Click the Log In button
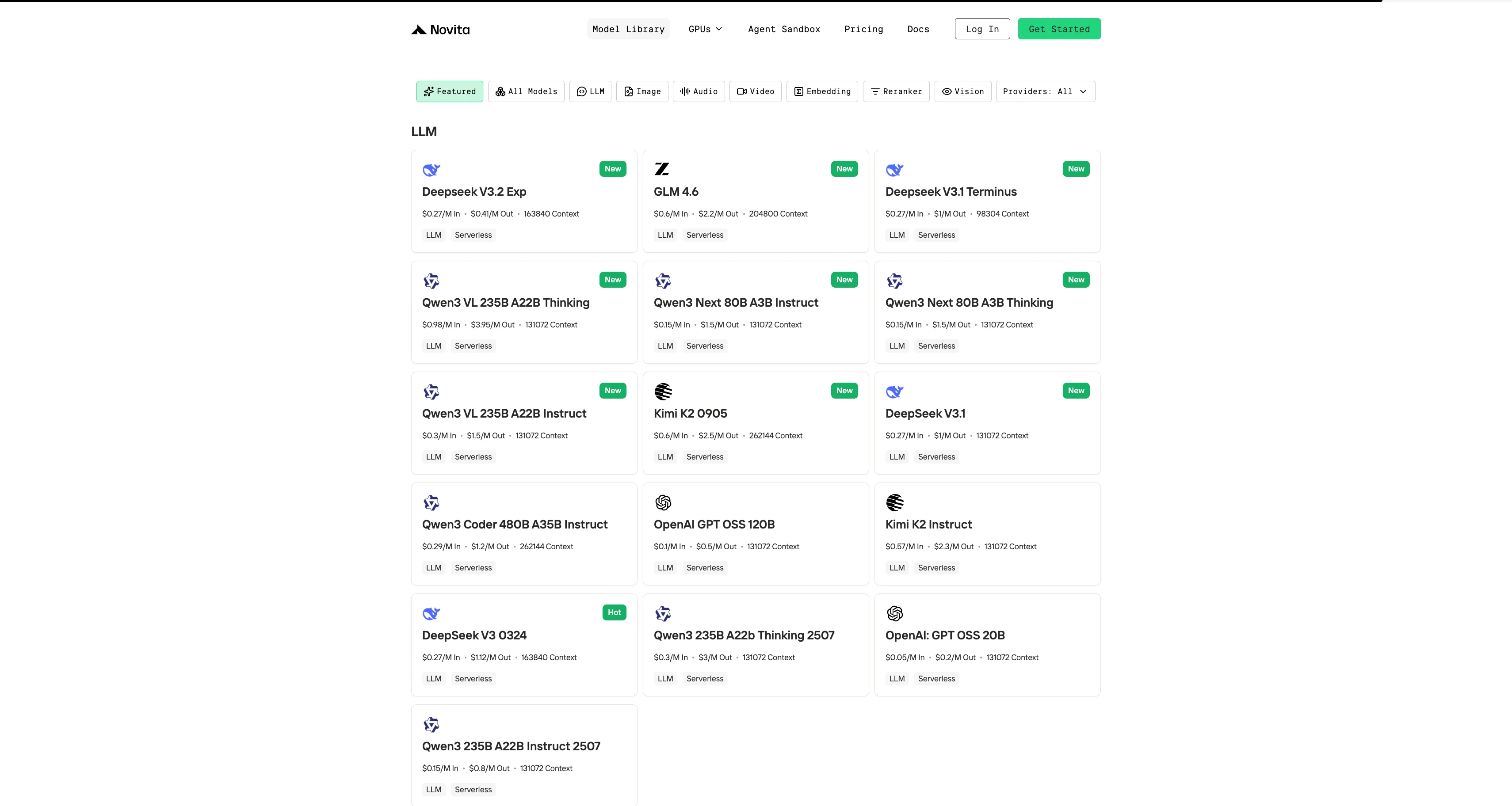The width and height of the screenshot is (1512, 806). point(982,29)
